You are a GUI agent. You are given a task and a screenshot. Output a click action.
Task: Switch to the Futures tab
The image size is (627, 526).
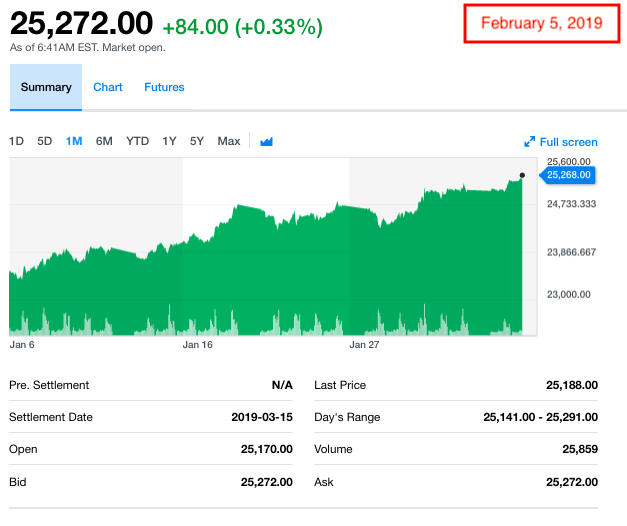tap(164, 87)
